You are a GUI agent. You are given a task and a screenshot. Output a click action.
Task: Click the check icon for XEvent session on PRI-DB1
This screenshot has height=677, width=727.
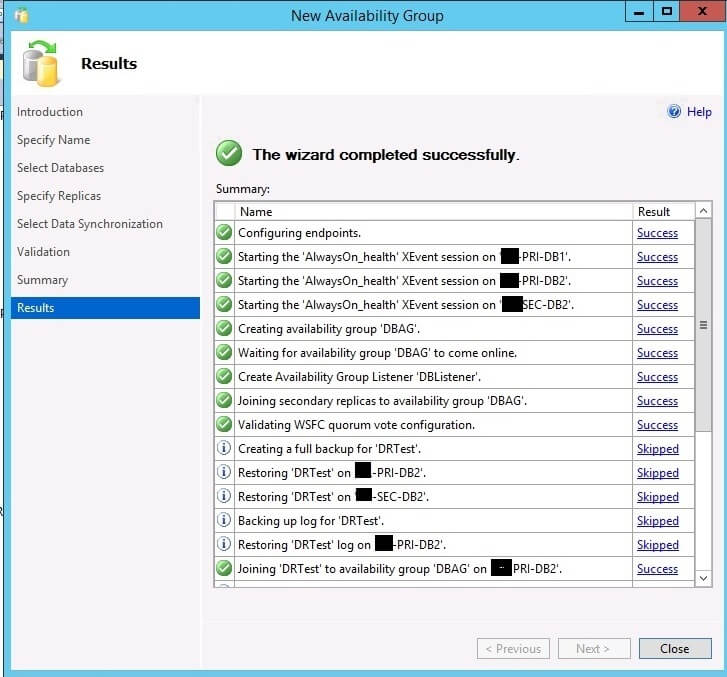click(224, 256)
